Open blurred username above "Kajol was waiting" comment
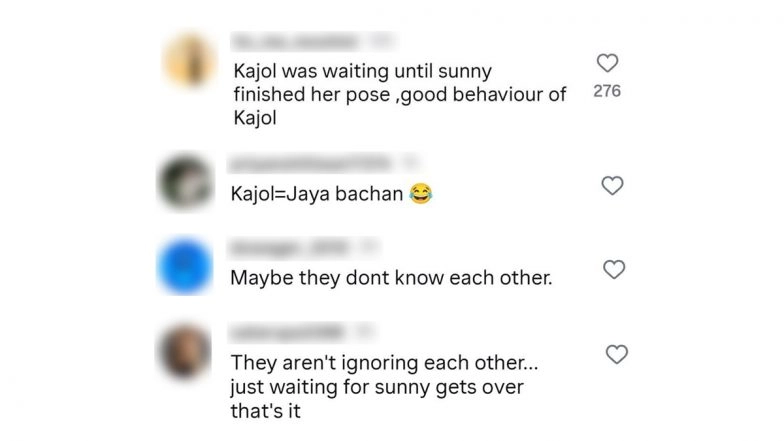This screenshot has width=784, height=441. (296, 42)
